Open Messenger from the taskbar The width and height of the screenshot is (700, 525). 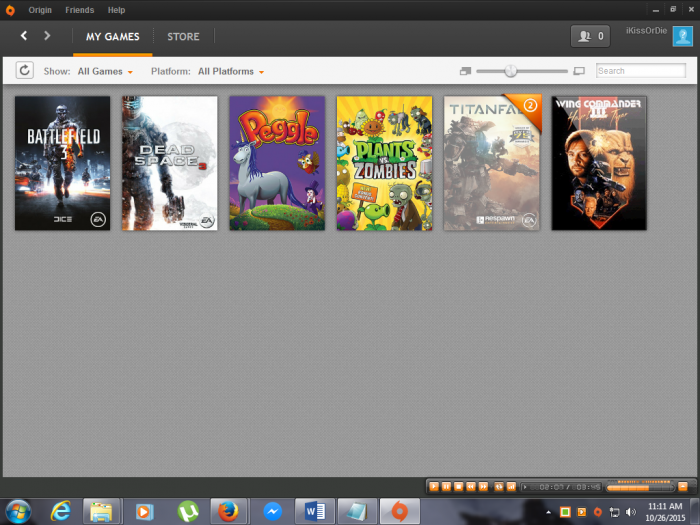(272, 512)
